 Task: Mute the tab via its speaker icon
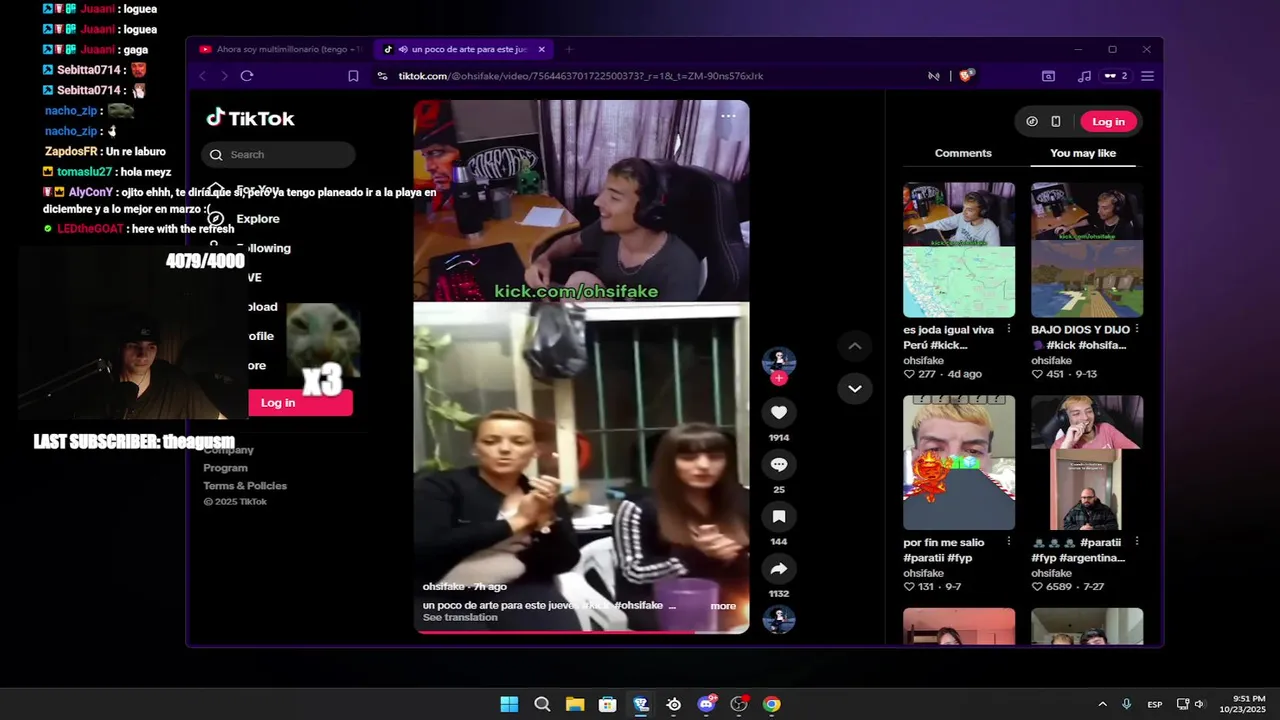coord(402,49)
